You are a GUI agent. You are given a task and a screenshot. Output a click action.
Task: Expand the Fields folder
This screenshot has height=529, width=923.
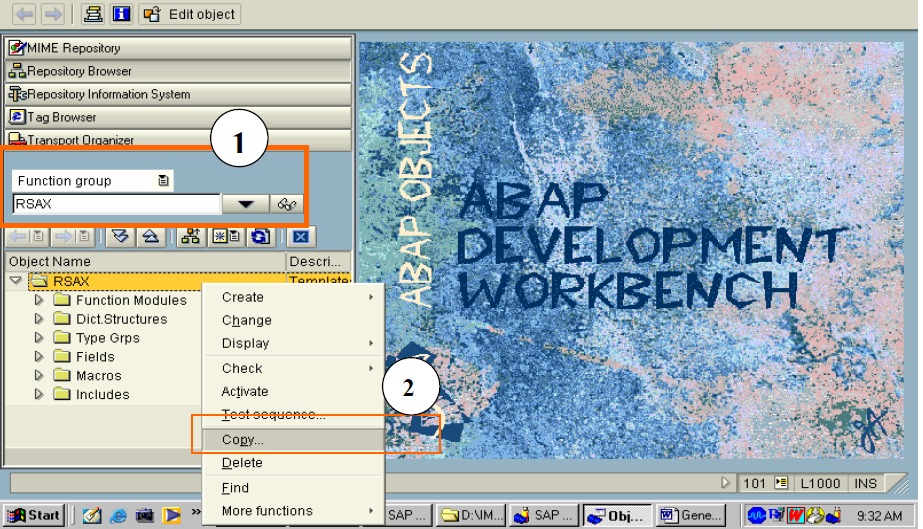39,357
